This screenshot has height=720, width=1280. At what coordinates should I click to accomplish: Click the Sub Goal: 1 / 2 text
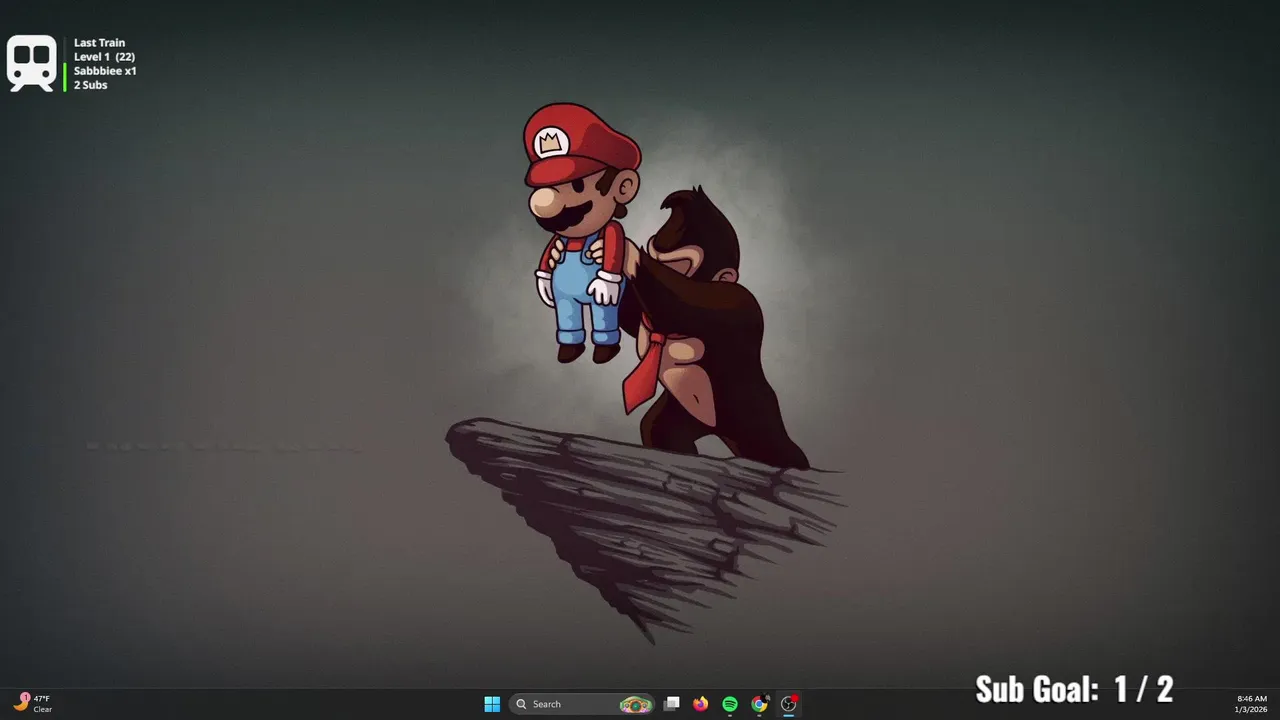click(x=1074, y=689)
